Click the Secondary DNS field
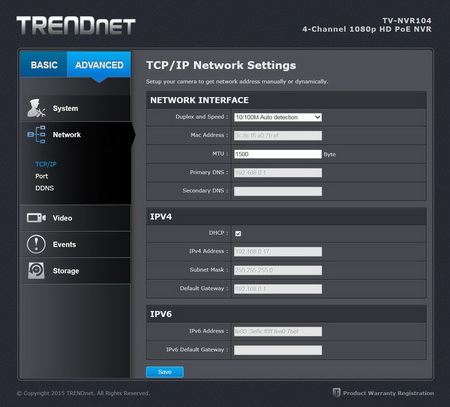Screen dimensions: 450x407 click(278, 191)
